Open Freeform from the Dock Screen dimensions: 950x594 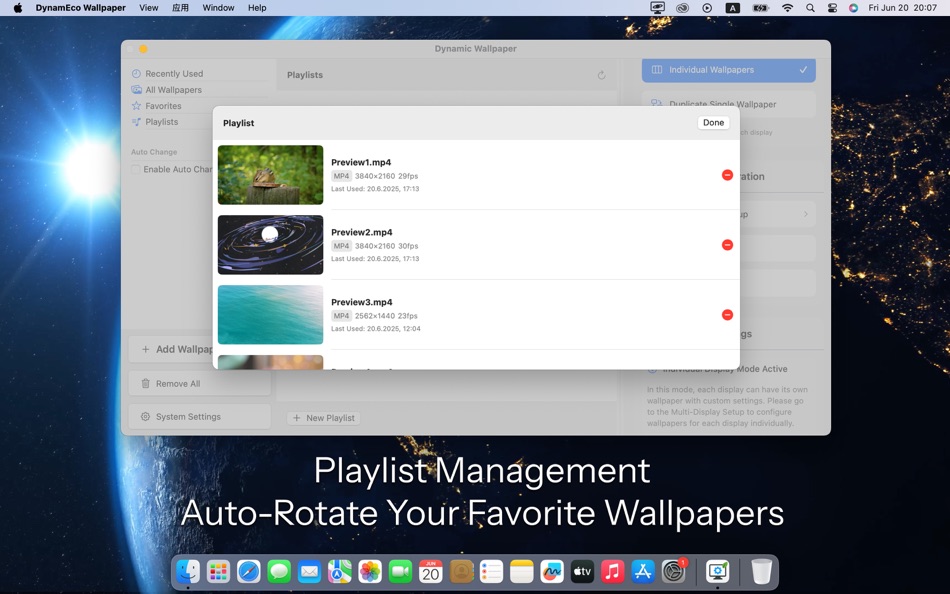pos(551,571)
